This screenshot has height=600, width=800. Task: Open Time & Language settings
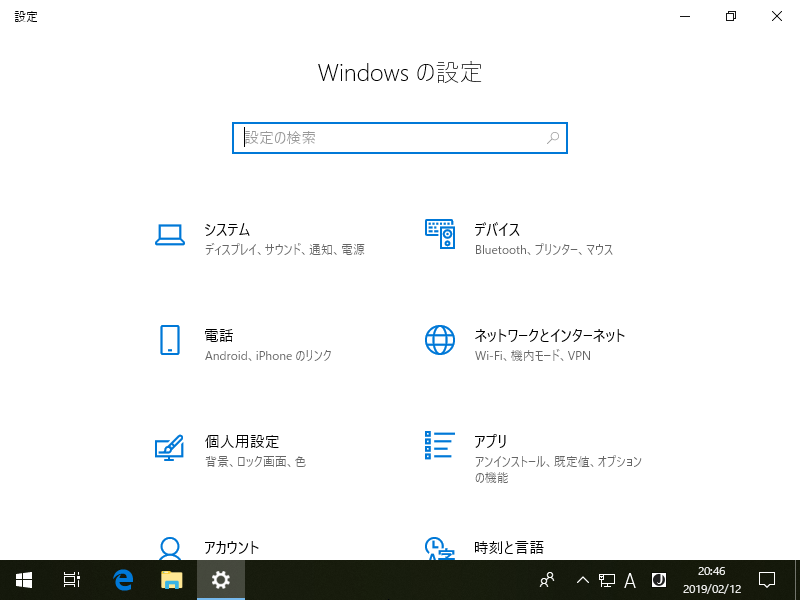[508, 548]
